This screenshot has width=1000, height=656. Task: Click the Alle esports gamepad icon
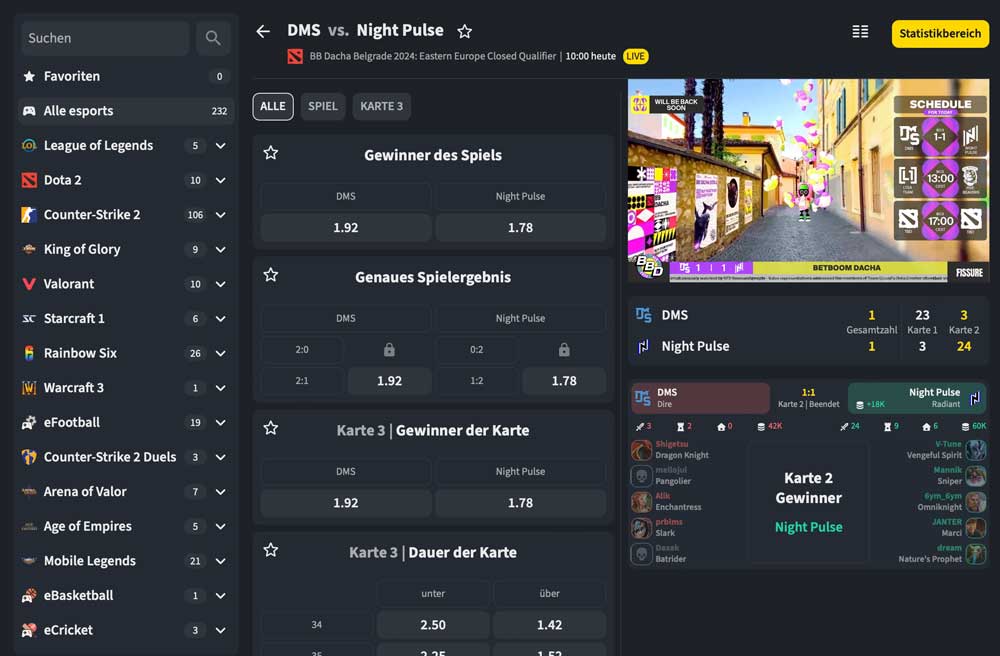pos(29,111)
